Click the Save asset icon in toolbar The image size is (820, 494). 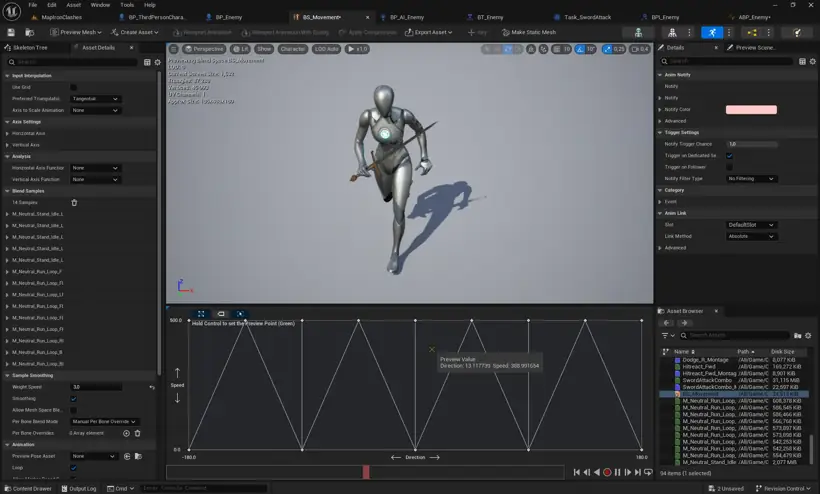[x=11, y=32]
